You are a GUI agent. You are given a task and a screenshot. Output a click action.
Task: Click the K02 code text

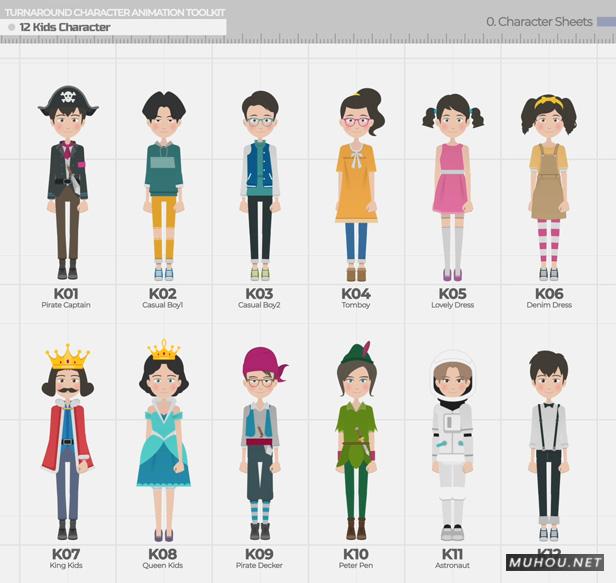(x=163, y=293)
